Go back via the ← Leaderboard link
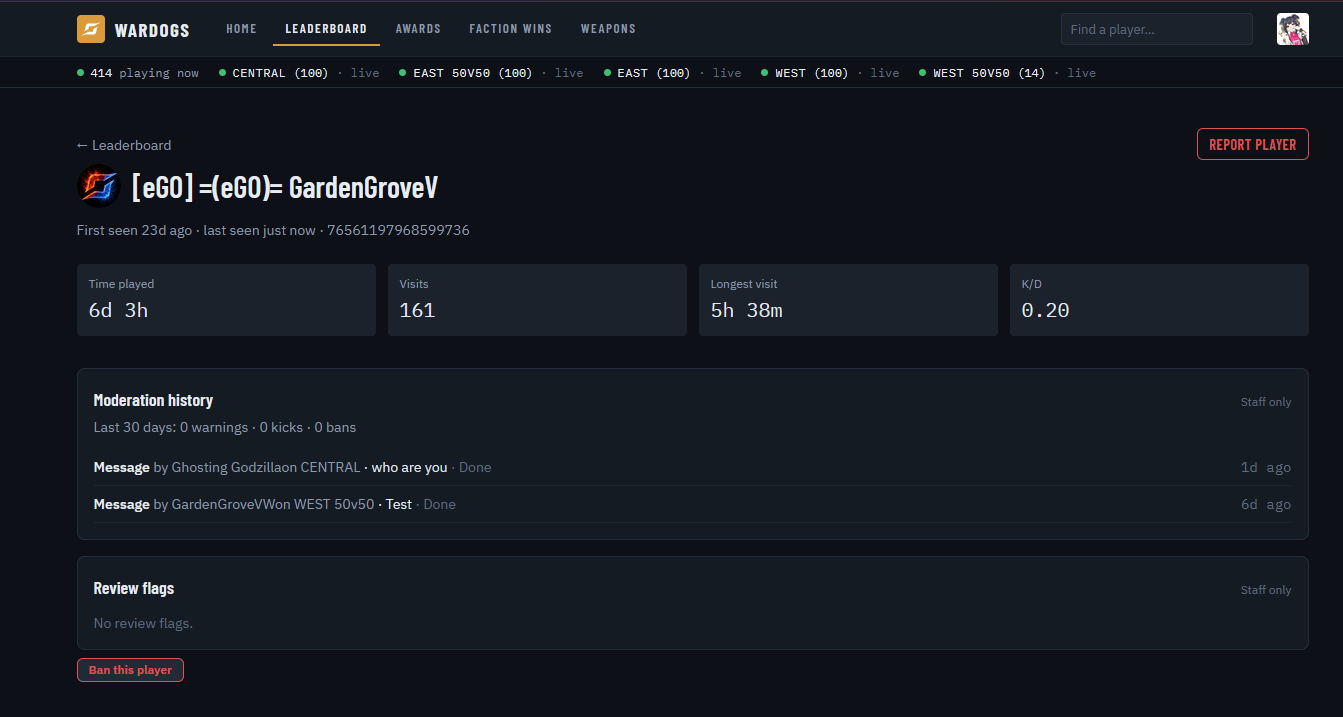This screenshot has width=1343, height=717. [x=124, y=145]
